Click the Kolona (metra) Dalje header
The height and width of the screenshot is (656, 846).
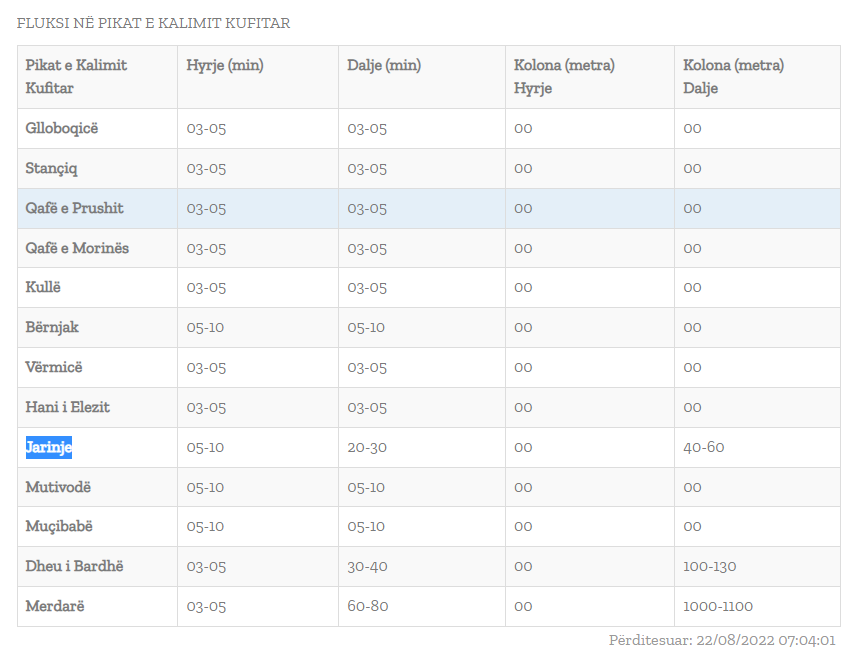pos(733,76)
